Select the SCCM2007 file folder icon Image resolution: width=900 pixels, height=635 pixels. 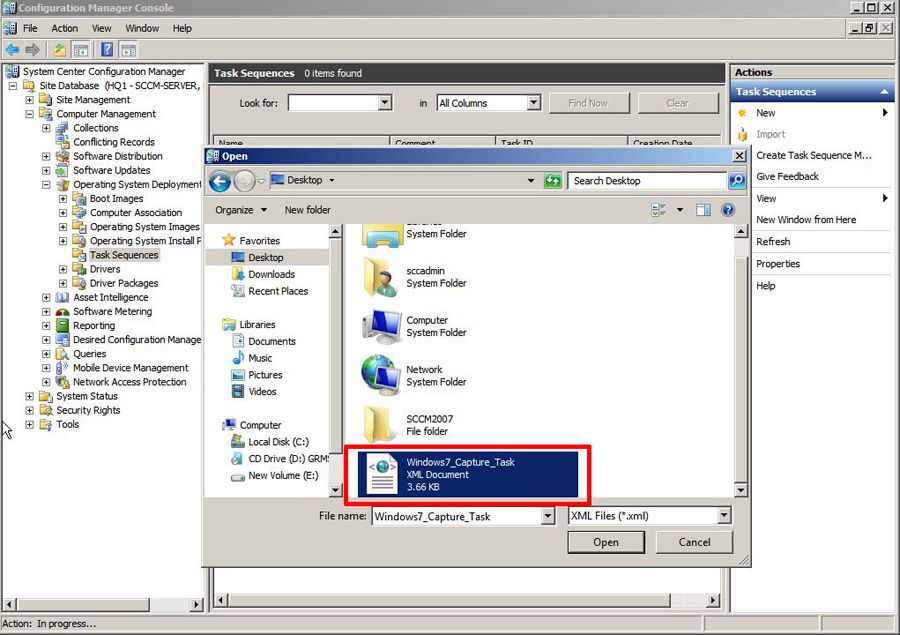[x=378, y=425]
